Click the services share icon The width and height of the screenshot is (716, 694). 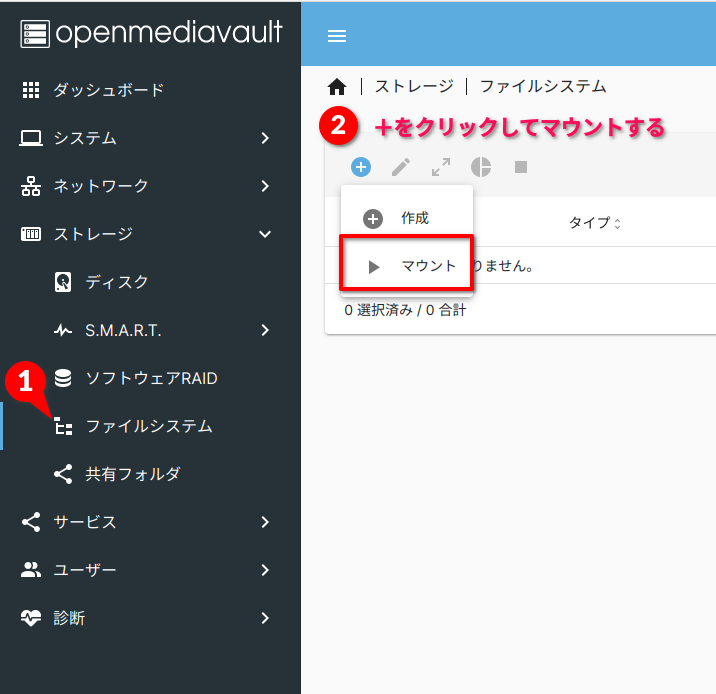point(31,522)
